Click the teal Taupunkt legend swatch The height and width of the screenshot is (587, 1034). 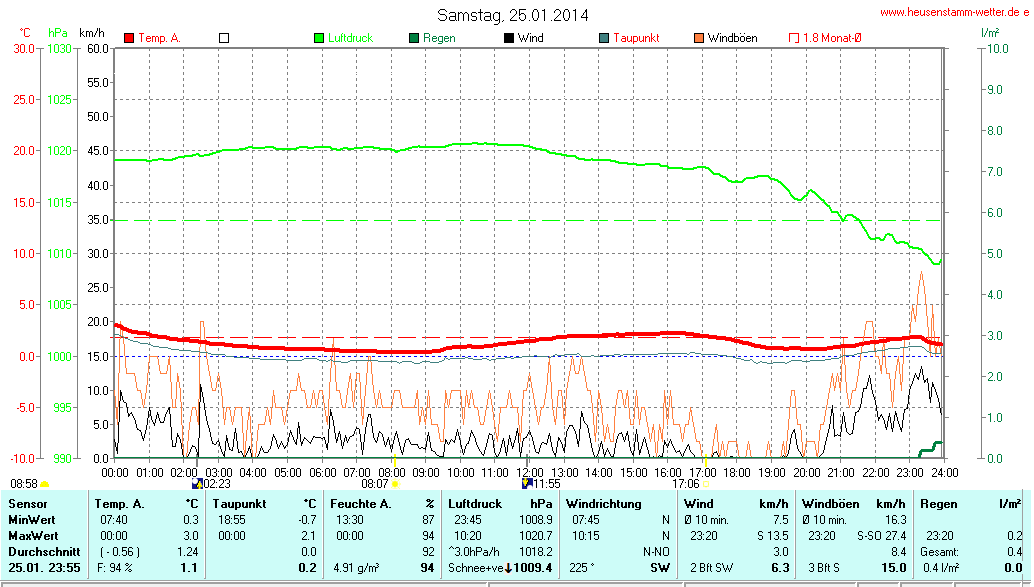[604, 38]
